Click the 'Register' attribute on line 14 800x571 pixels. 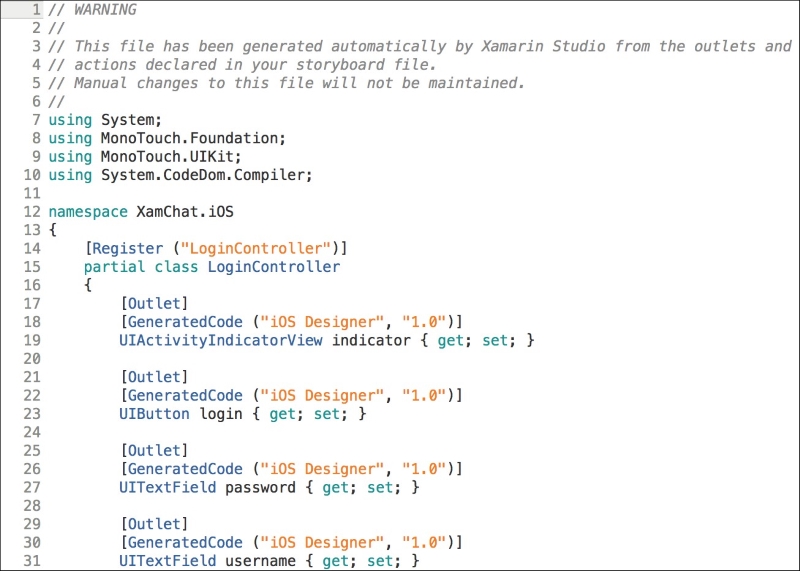[128, 249]
